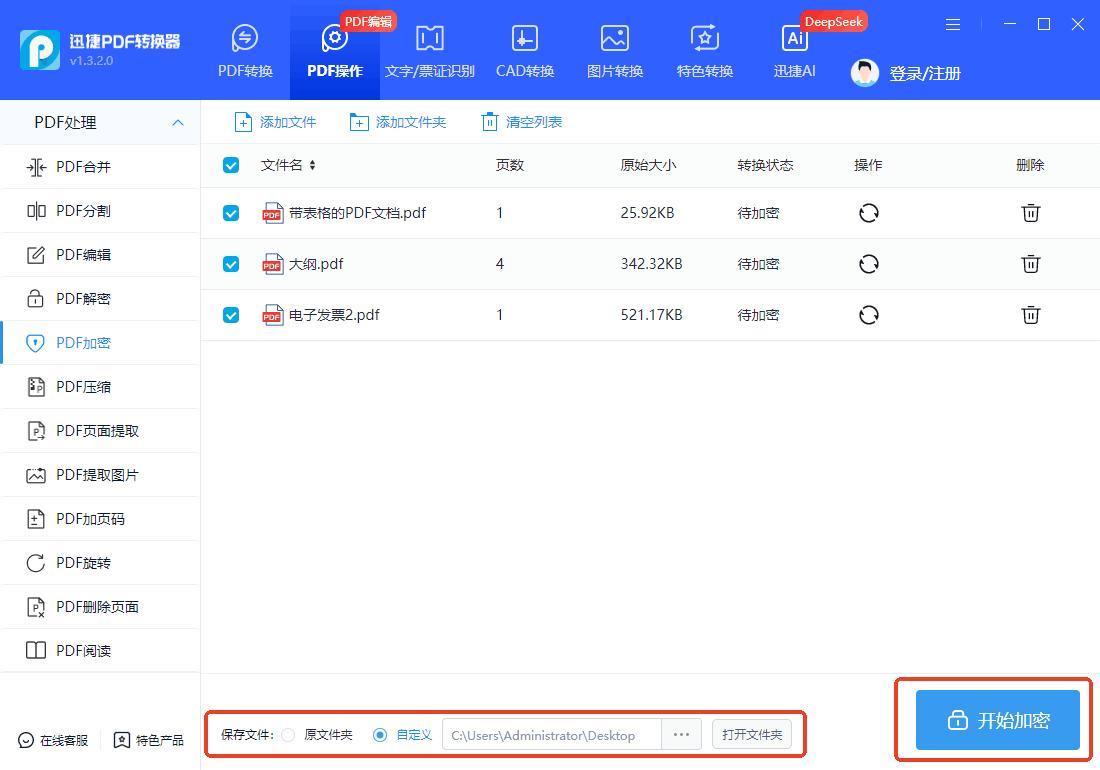The height and width of the screenshot is (770, 1100).
Task: Click the user avatar icon
Action: click(865, 73)
